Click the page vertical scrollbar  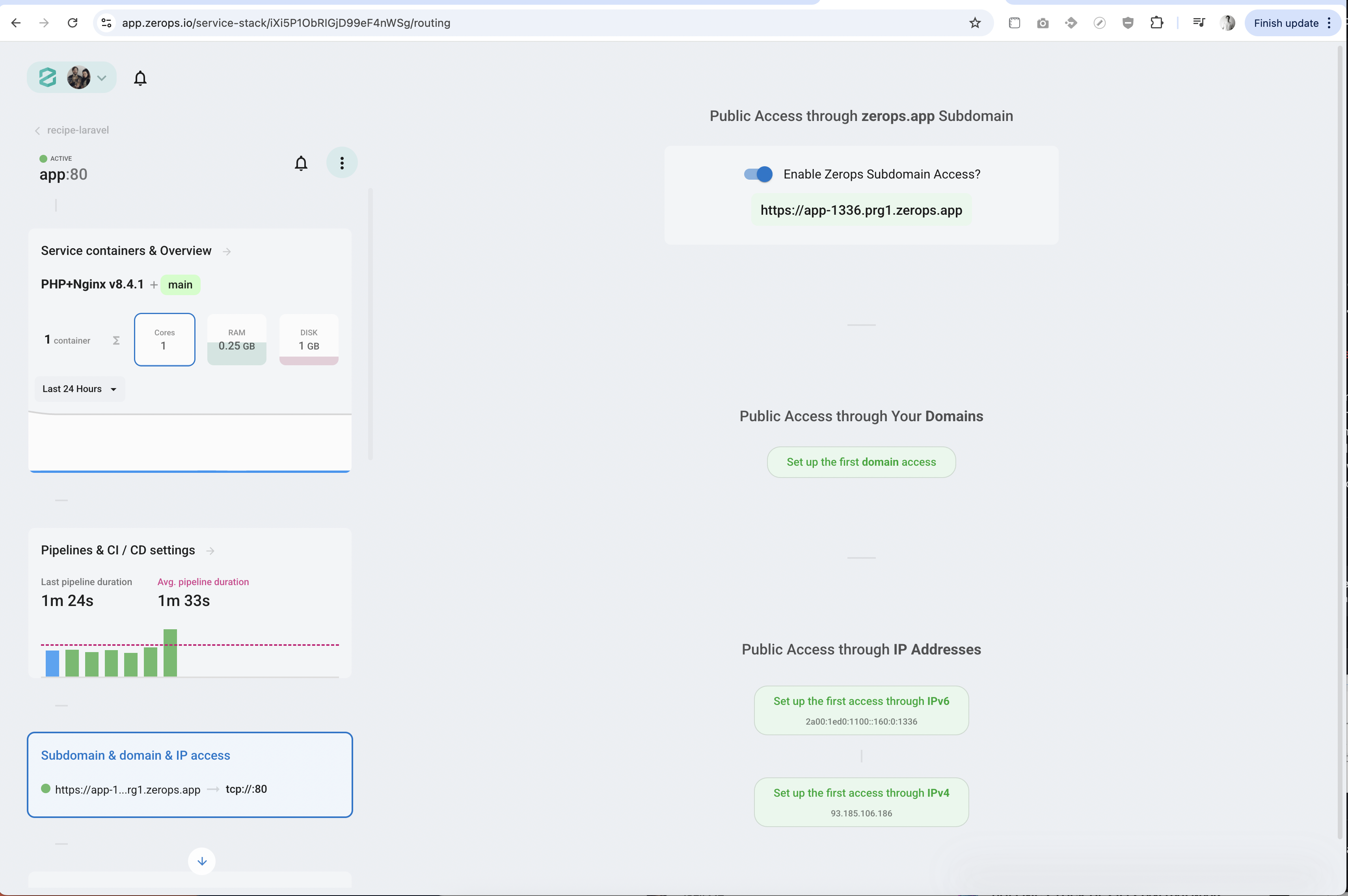[1339, 443]
